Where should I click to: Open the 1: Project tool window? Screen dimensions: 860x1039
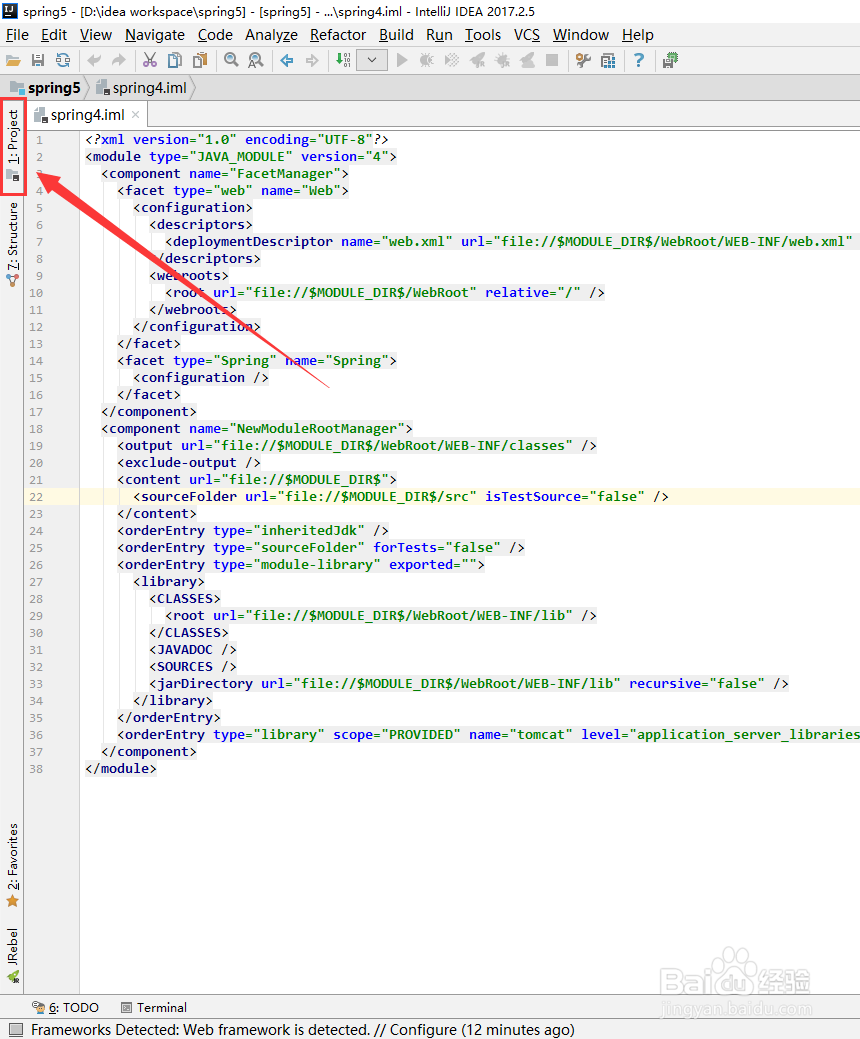tap(13, 146)
